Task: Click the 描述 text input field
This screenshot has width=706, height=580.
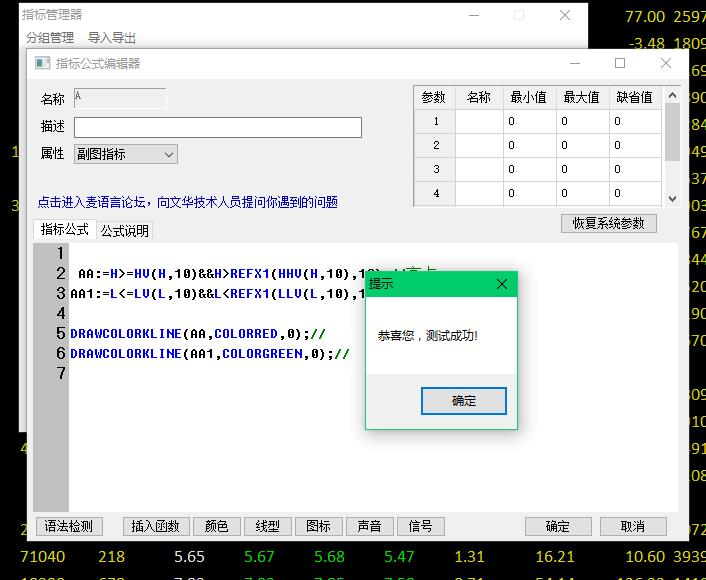Action: tap(218, 127)
